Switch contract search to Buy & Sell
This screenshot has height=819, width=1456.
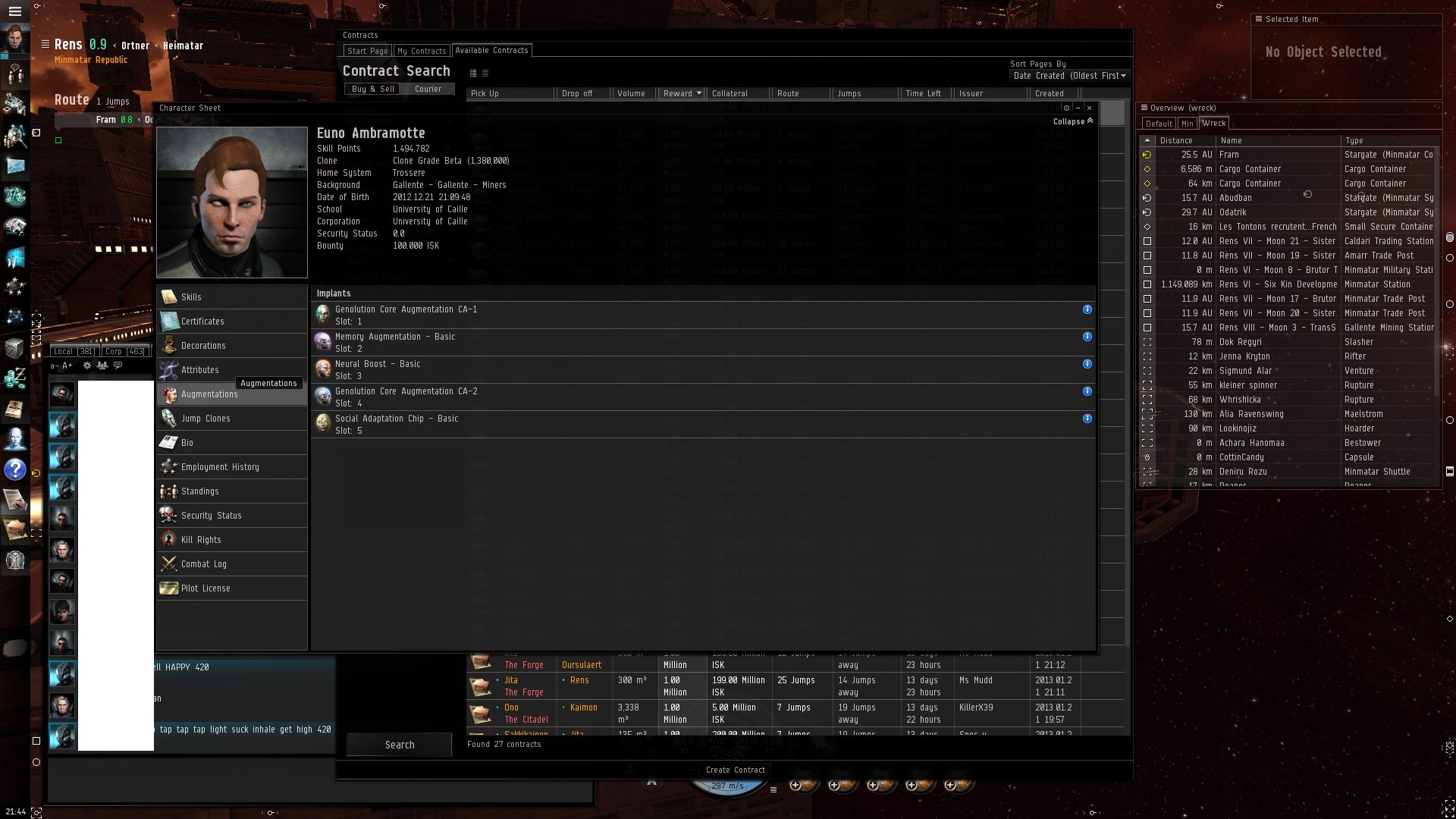click(372, 89)
